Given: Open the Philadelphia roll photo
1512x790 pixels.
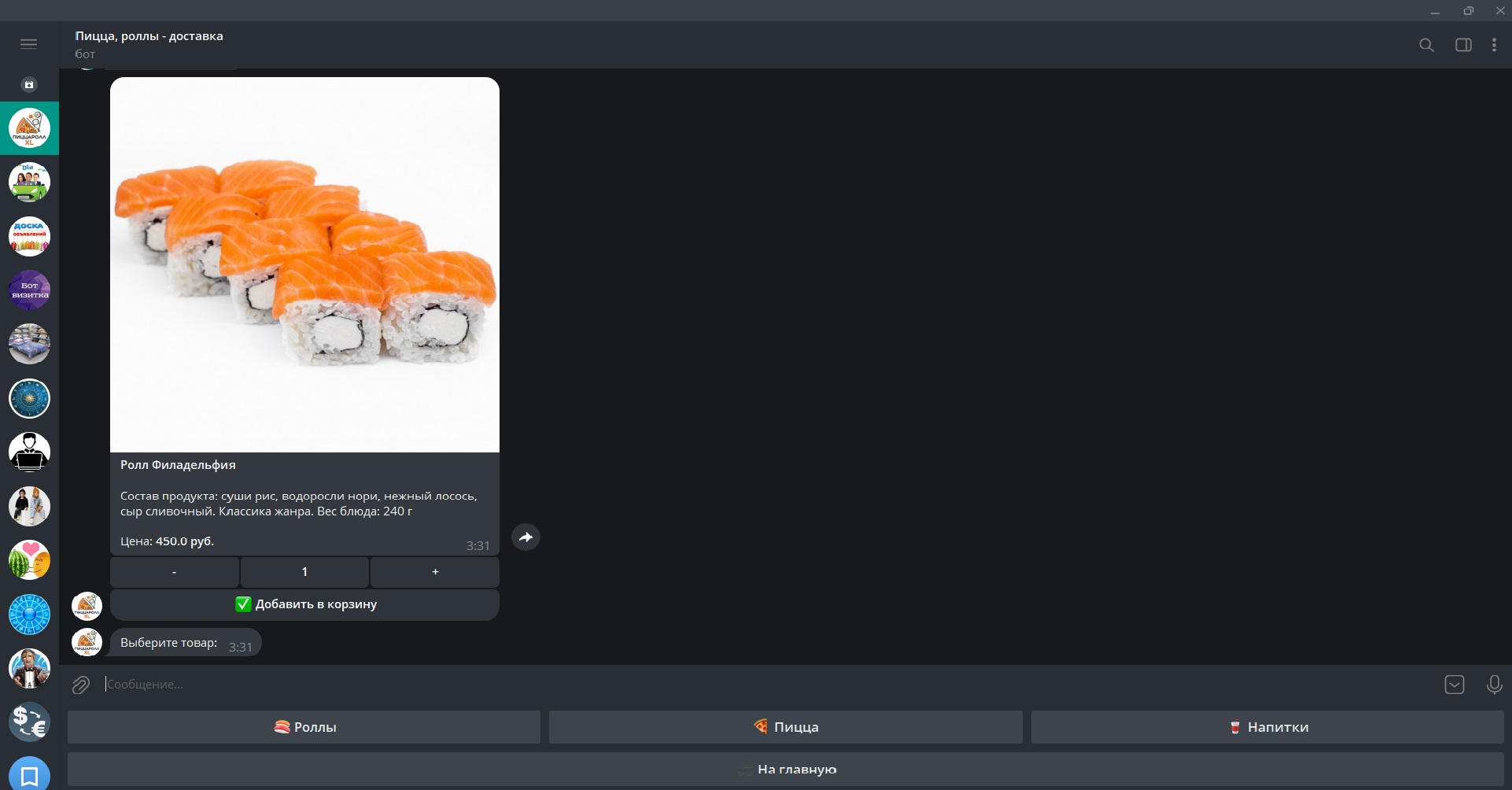Looking at the screenshot, I should coord(304,264).
